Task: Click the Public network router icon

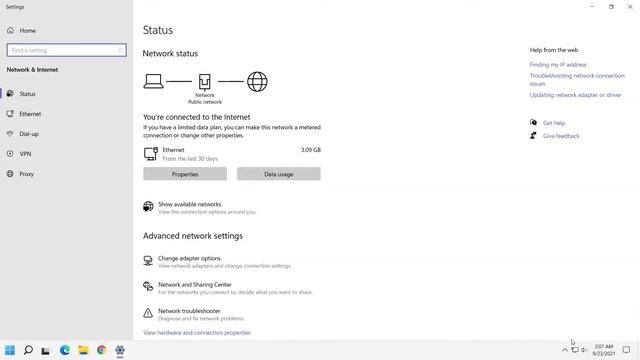Action: pos(204,82)
